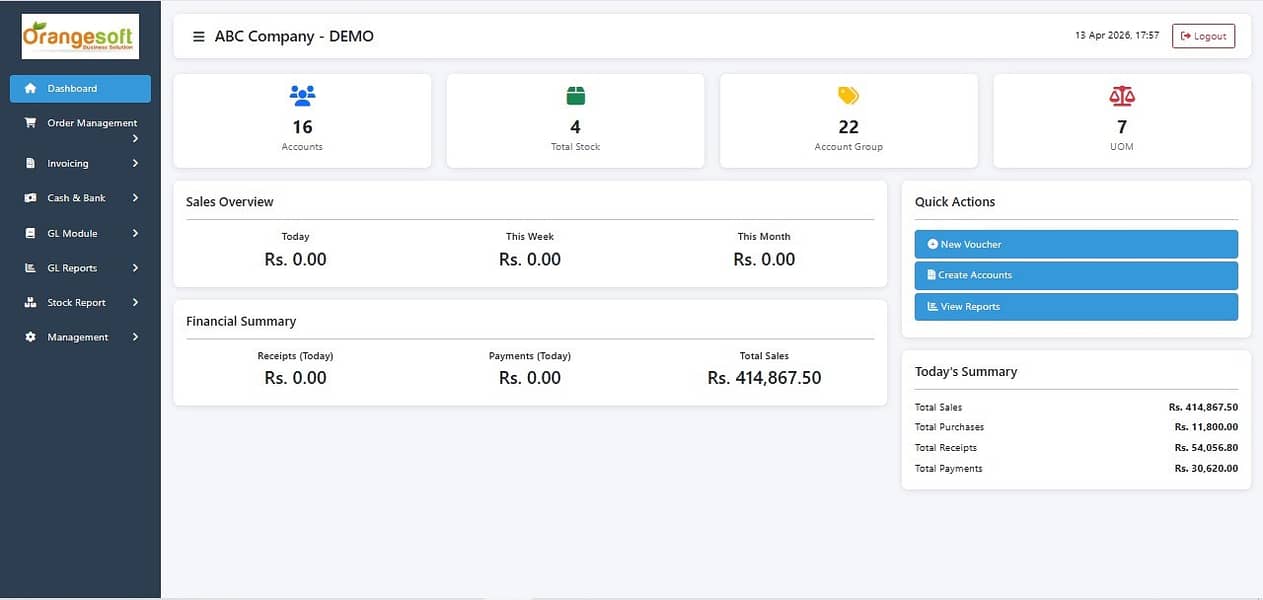Expand the Stock Report chevron
Viewport: 1263px width, 600px height.
tap(135, 302)
